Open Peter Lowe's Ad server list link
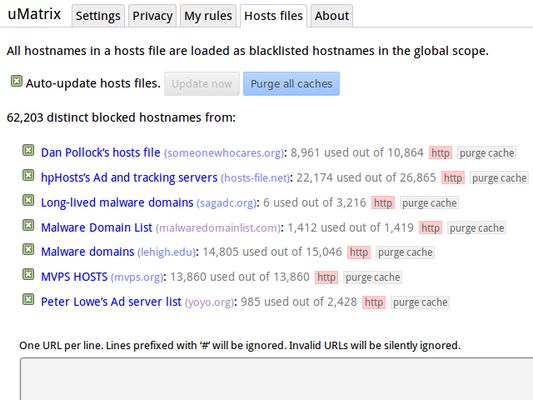Viewport: 533px width, 400px height. pos(111,302)
